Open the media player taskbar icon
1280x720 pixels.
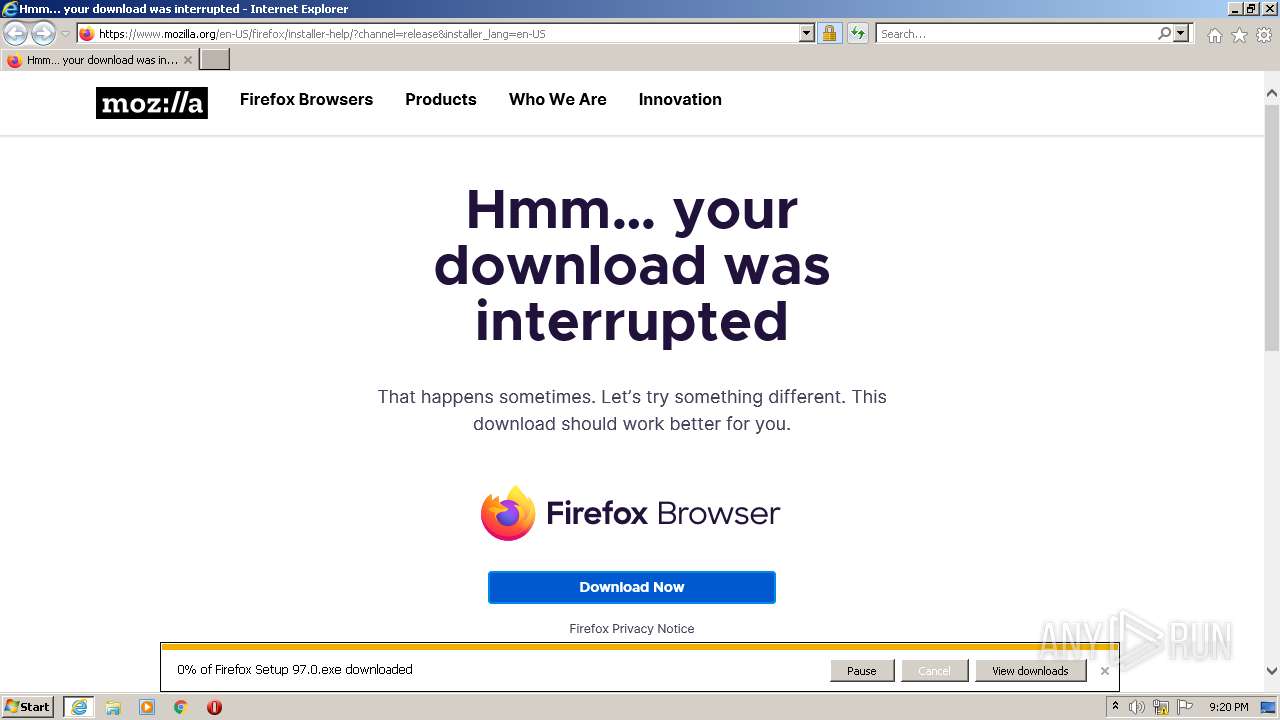coord(147,707)
